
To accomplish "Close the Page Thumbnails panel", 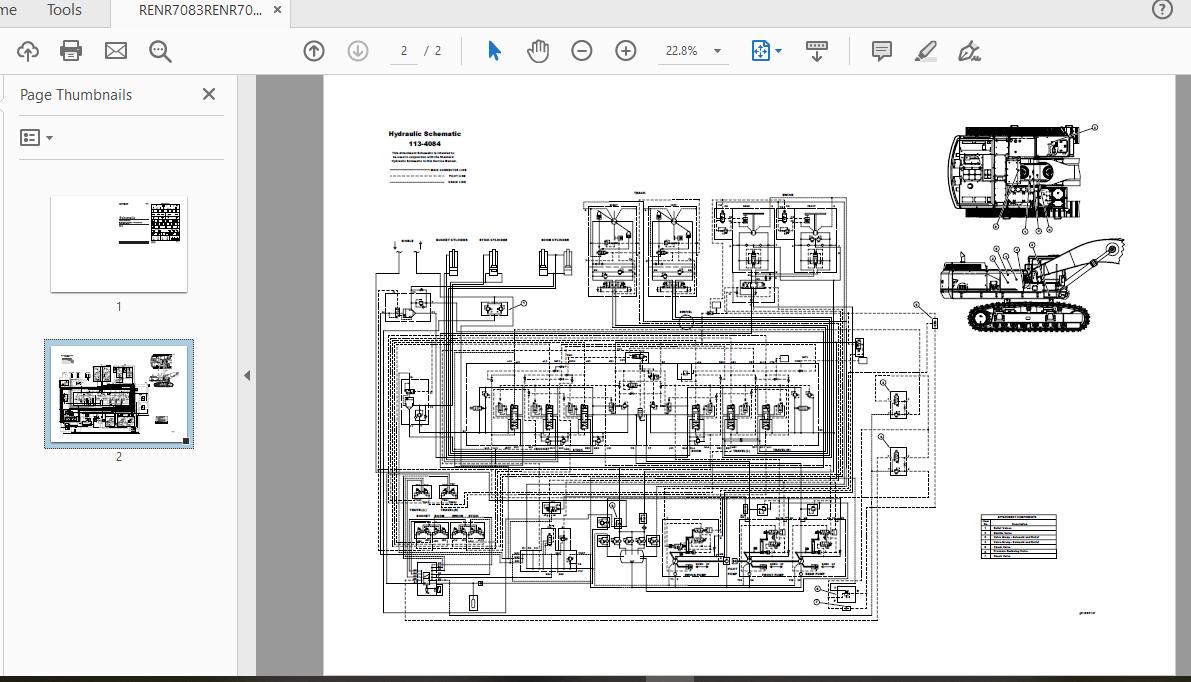I will (x=208, y=94).
